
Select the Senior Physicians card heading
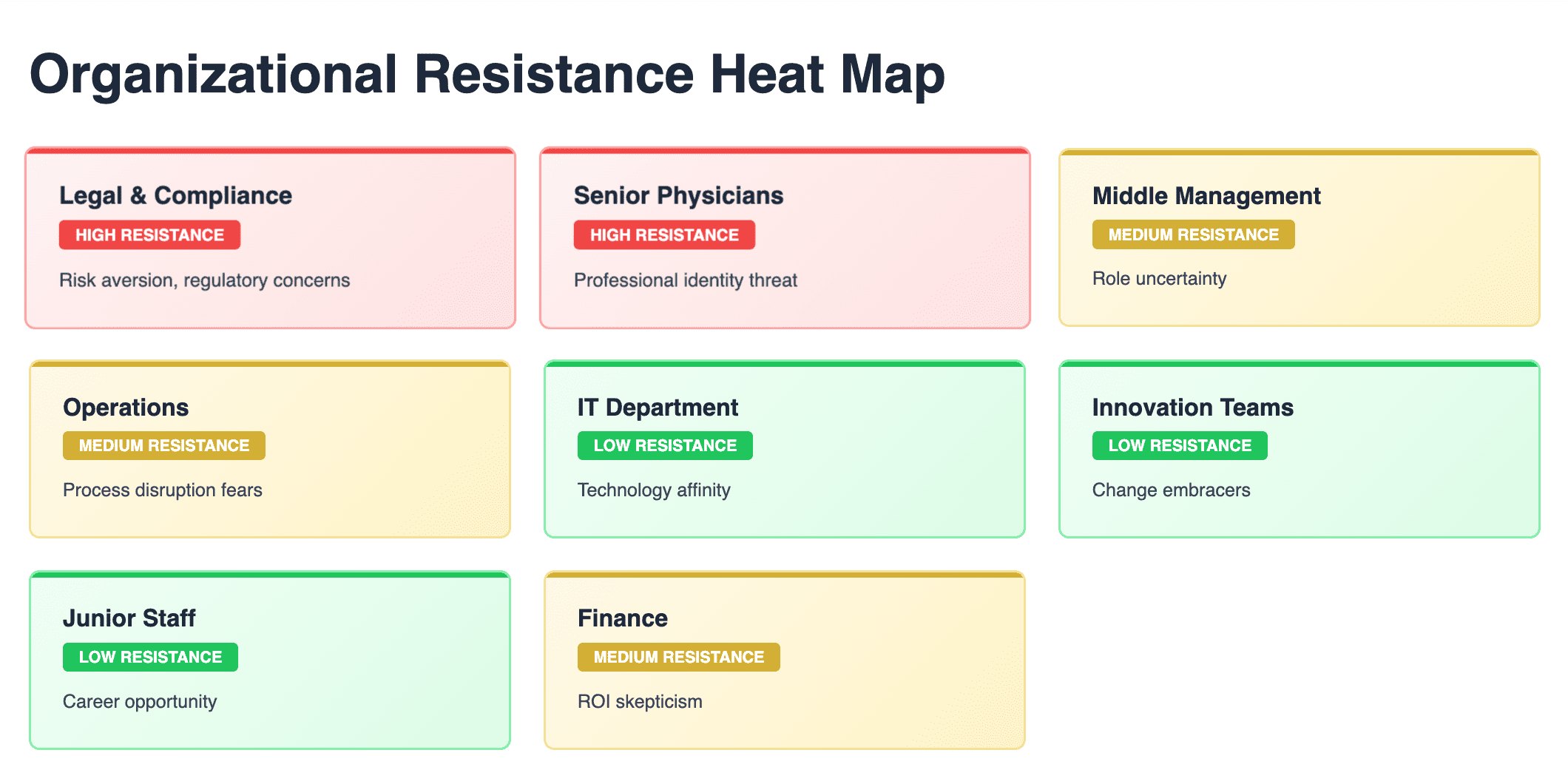point(678,195)
